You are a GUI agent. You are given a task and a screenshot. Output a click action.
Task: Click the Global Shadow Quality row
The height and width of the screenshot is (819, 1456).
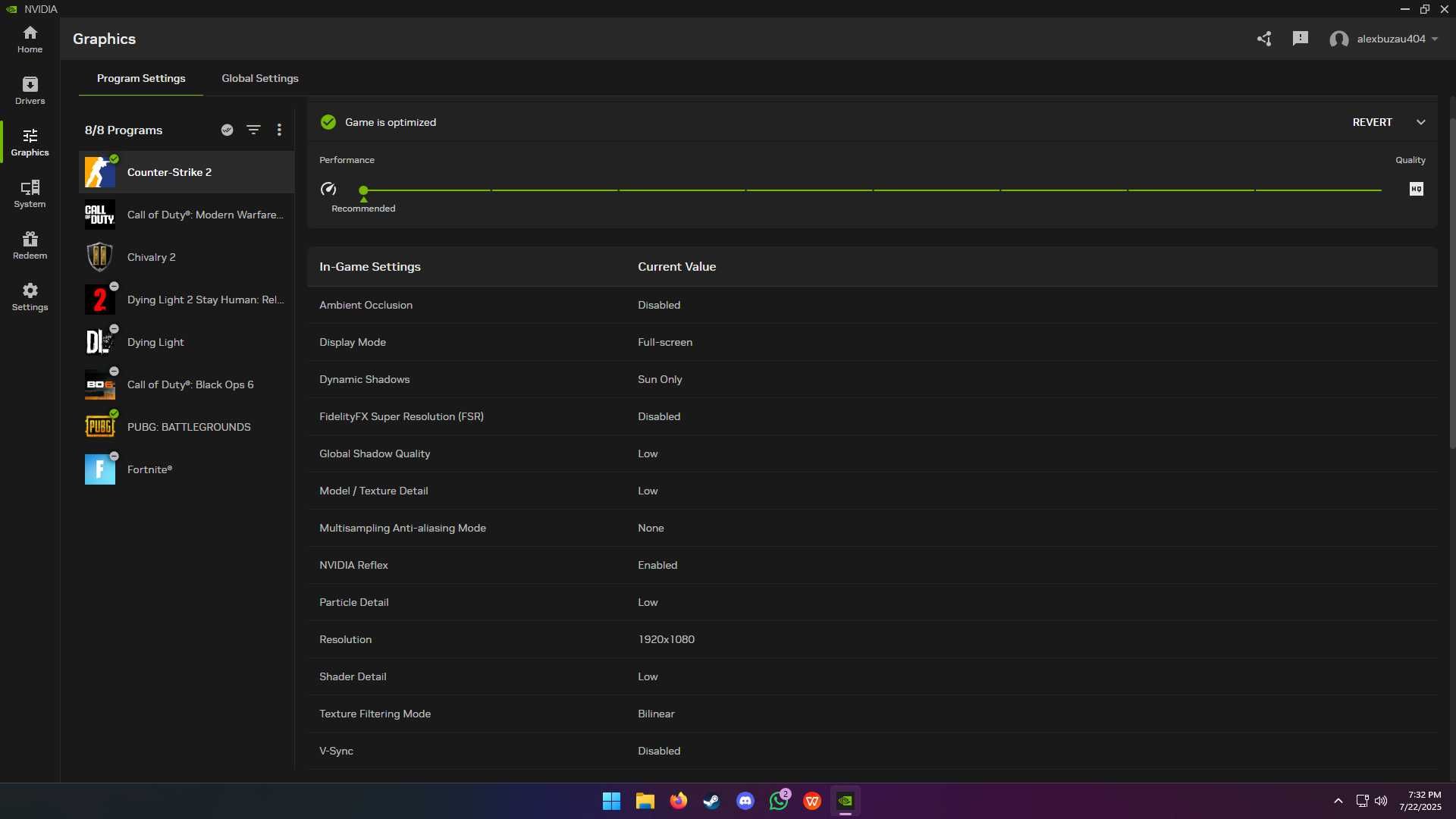[872, 453]
